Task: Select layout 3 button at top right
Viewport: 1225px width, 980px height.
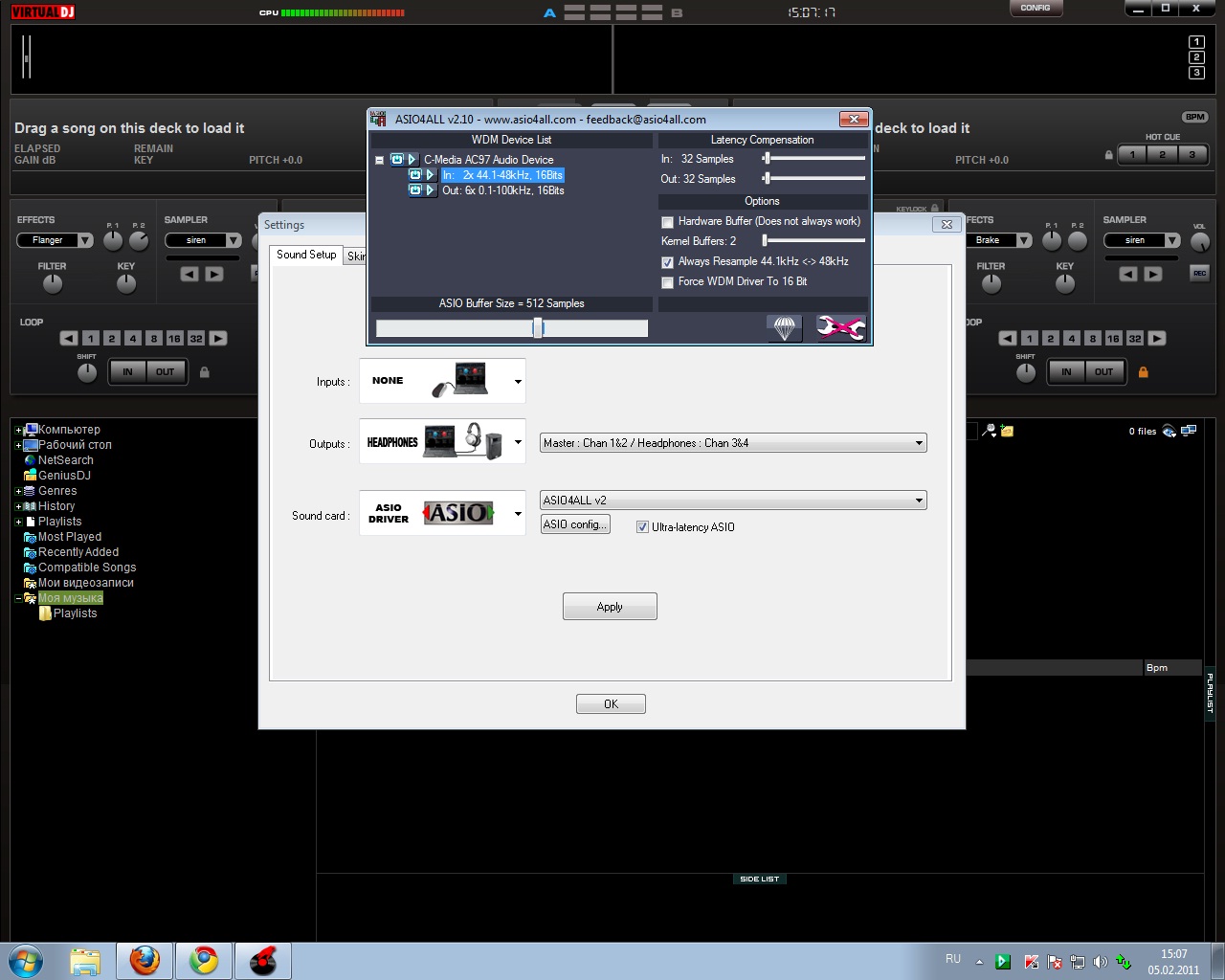Action: [x=1196, y=73]
